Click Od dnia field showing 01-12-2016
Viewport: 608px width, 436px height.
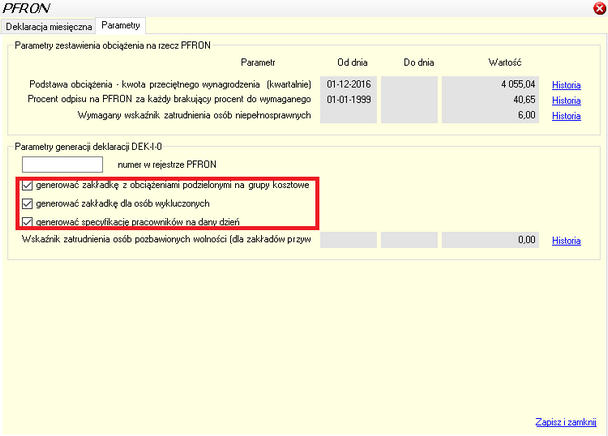348,84
